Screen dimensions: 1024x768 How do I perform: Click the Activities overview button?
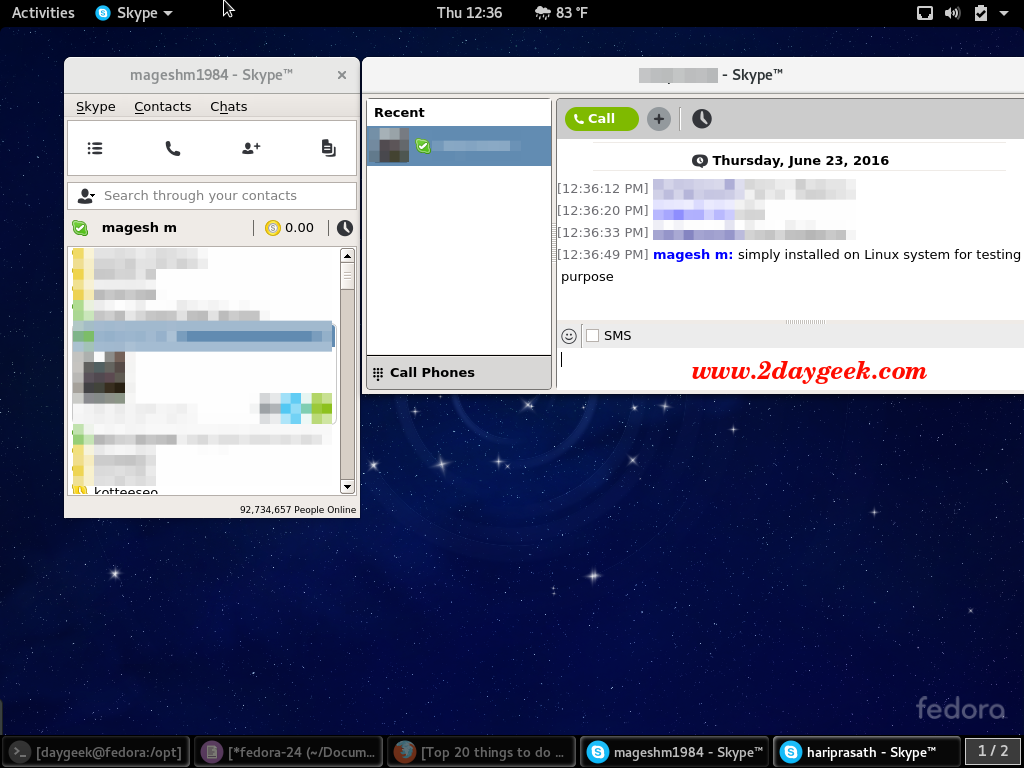click(x=43, y=13)
